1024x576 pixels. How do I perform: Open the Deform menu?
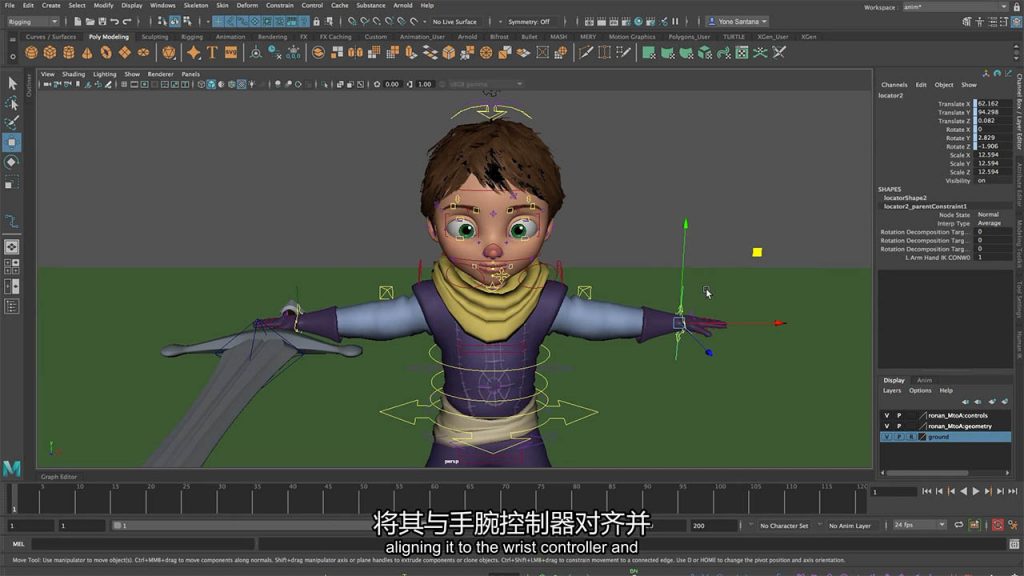pyautogui.click(x=247, y=5)
